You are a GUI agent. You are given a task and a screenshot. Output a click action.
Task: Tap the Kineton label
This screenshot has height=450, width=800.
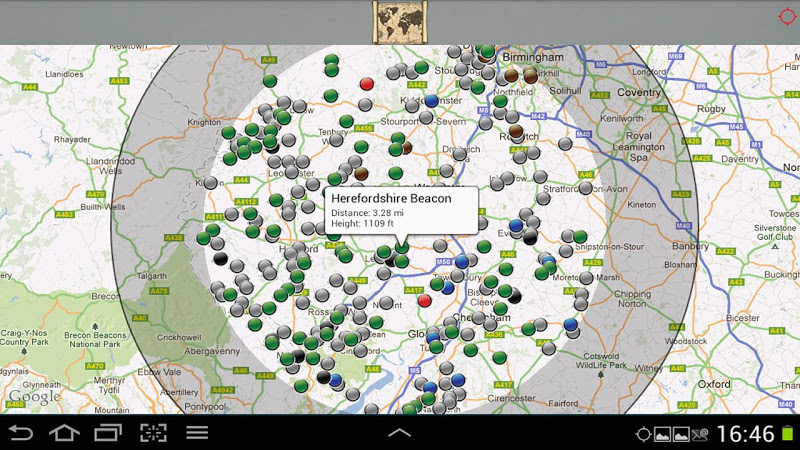642,205
